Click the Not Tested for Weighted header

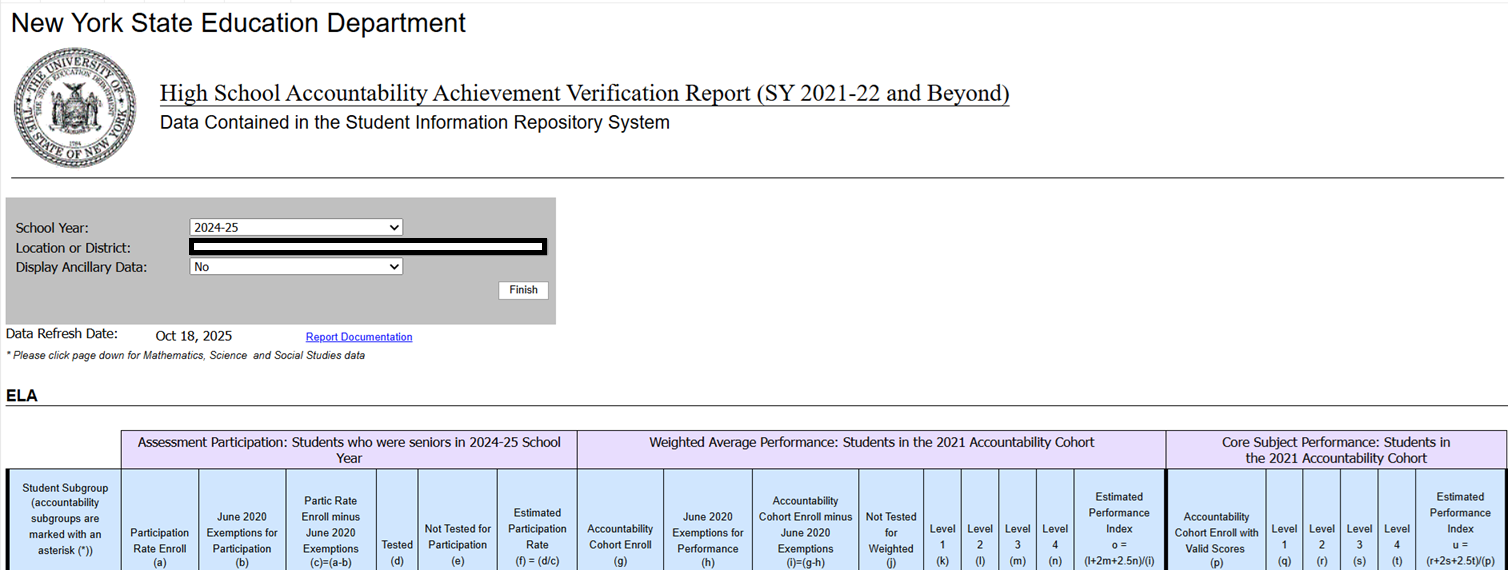[891, 520]
